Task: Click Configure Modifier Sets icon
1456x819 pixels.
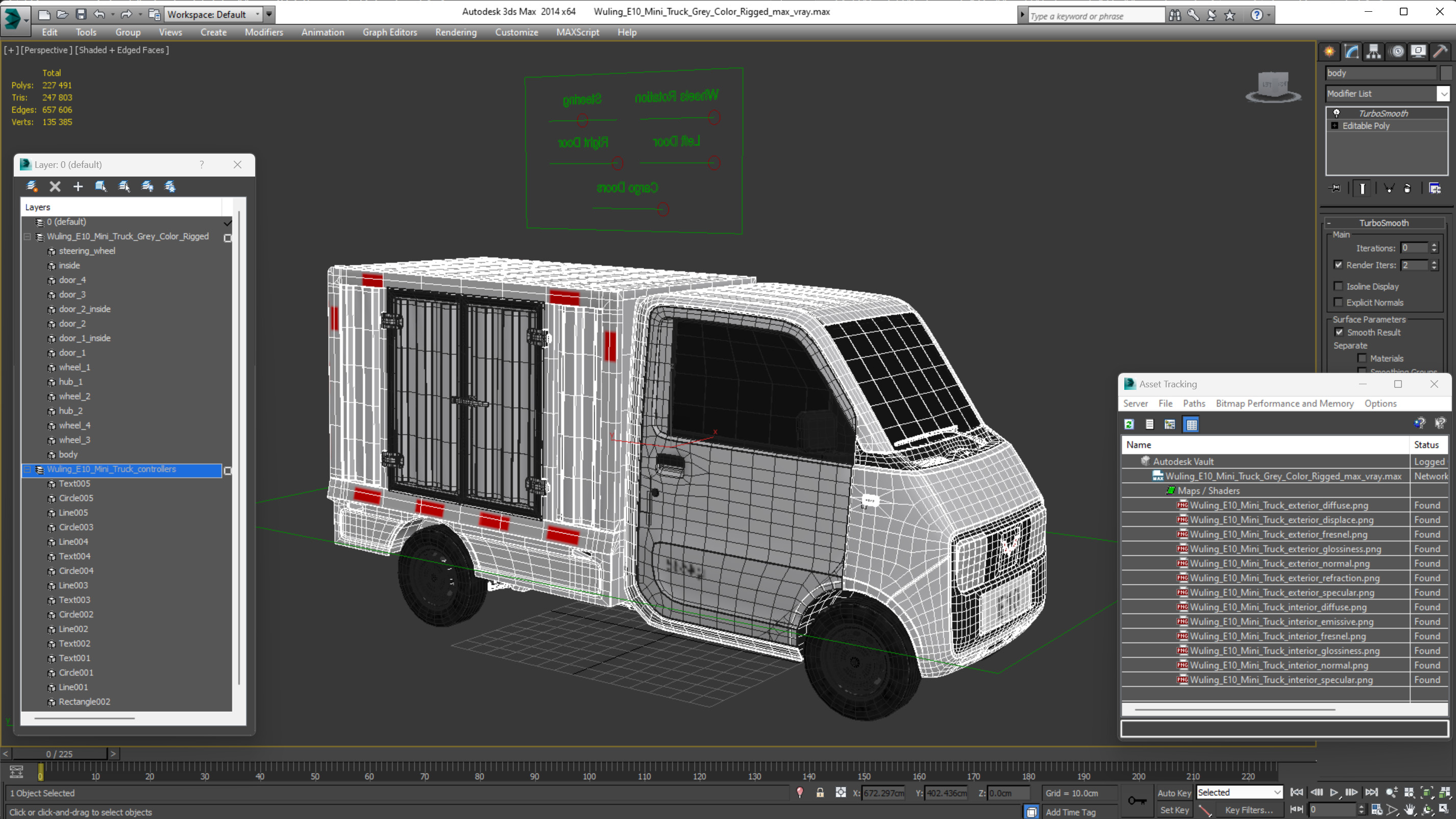Action: click(1435, 188)
